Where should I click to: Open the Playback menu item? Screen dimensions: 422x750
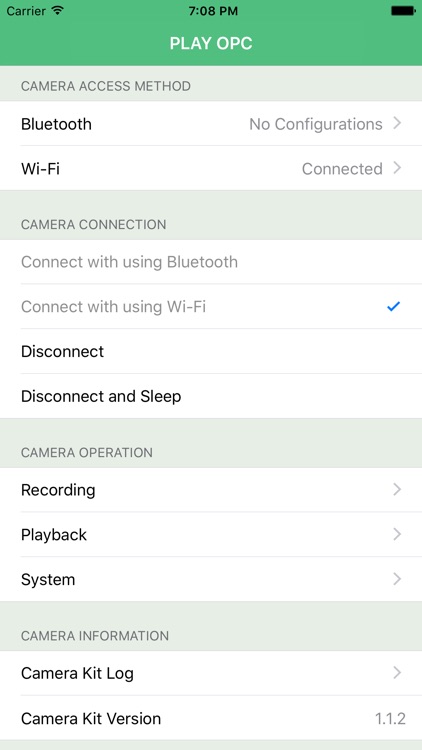(211, 534)
